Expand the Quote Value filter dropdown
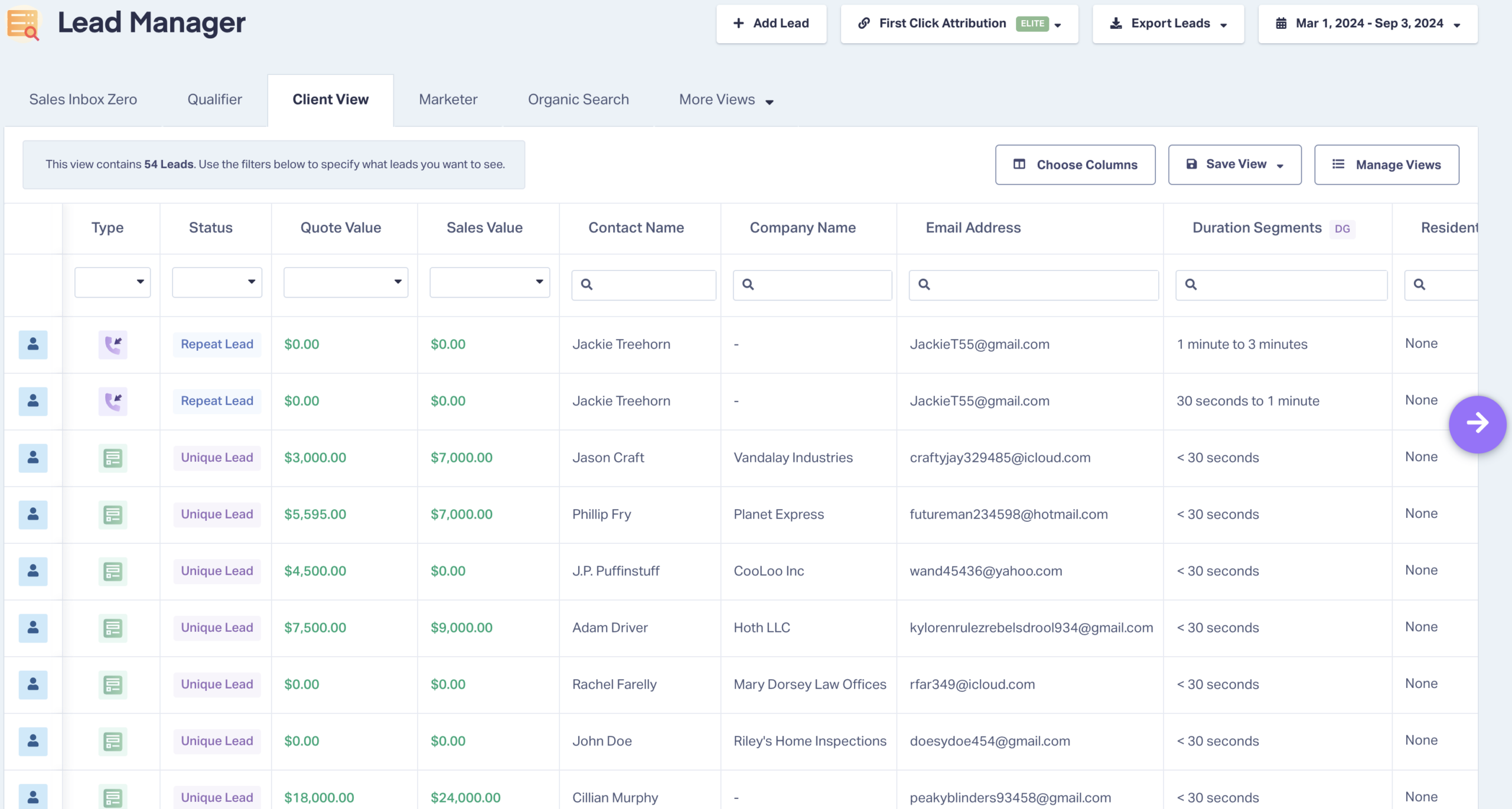The image size is (1512, 809). [x=346, y=282]
